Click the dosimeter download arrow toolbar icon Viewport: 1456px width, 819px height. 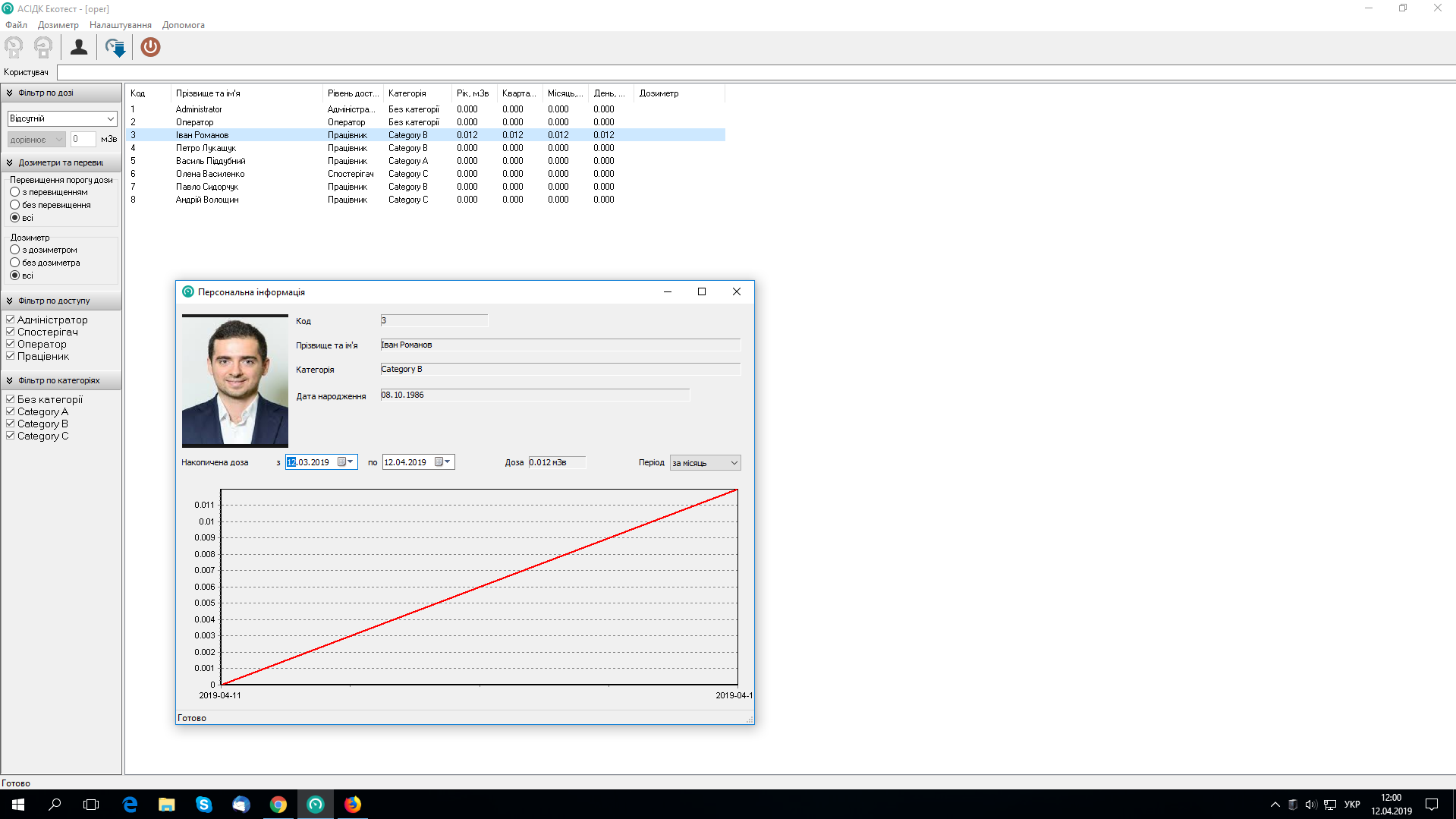tap(115, 48)
